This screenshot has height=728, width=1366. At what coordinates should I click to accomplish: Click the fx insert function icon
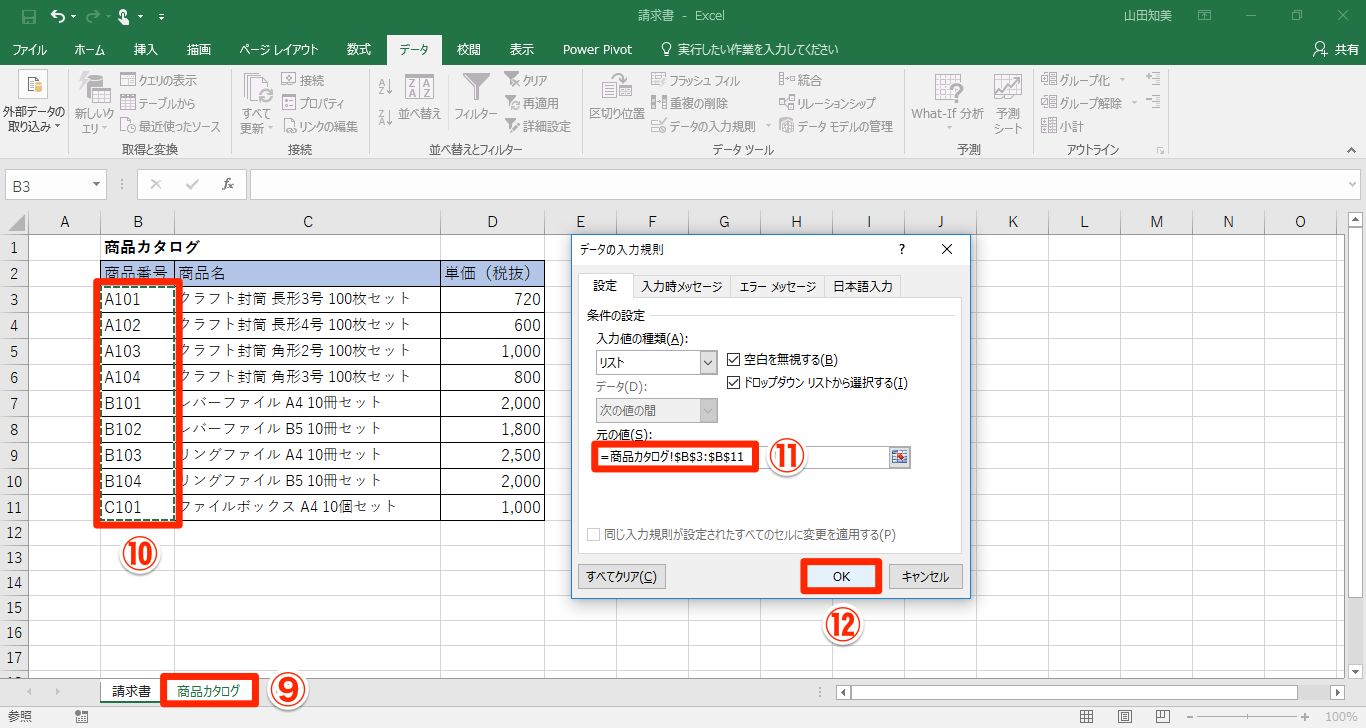tap(228, 184)
